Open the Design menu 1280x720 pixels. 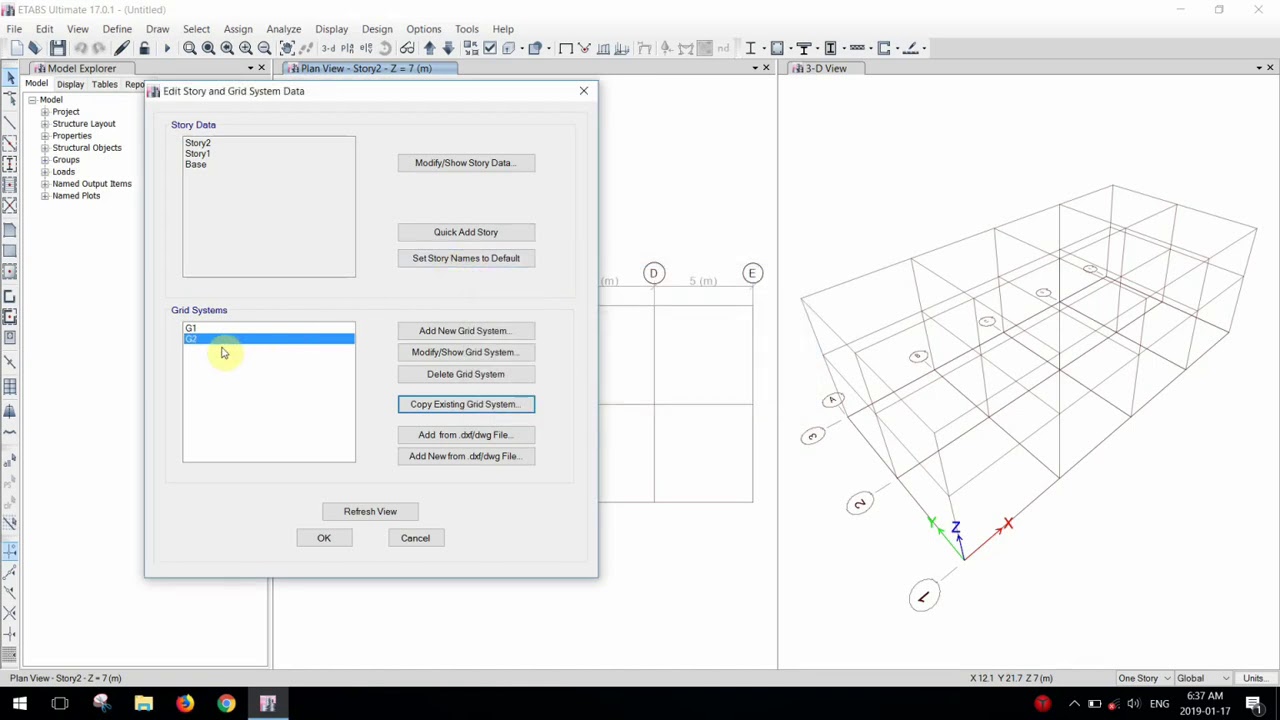[377, 29]
